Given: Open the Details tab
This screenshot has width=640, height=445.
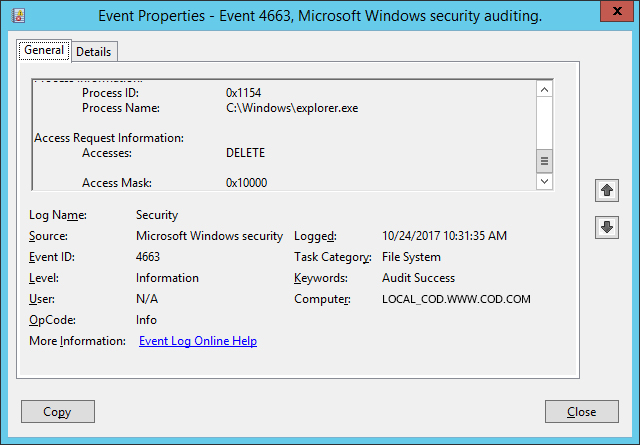Looking at the screenshot, I should coord(94,52).
